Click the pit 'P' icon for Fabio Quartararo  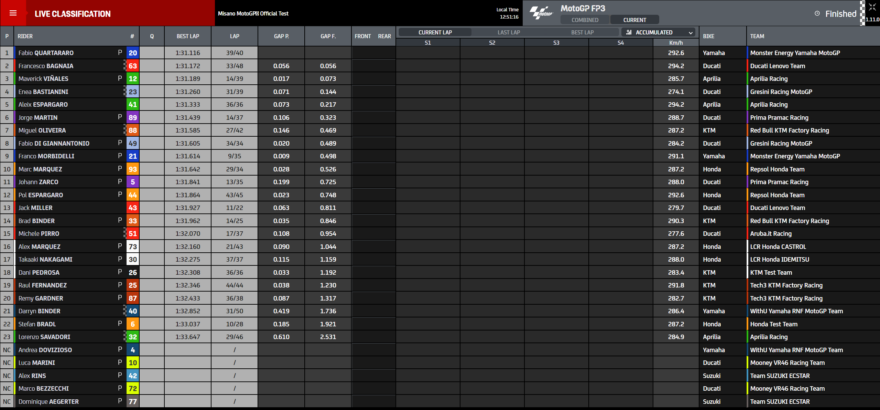point(119,52)
